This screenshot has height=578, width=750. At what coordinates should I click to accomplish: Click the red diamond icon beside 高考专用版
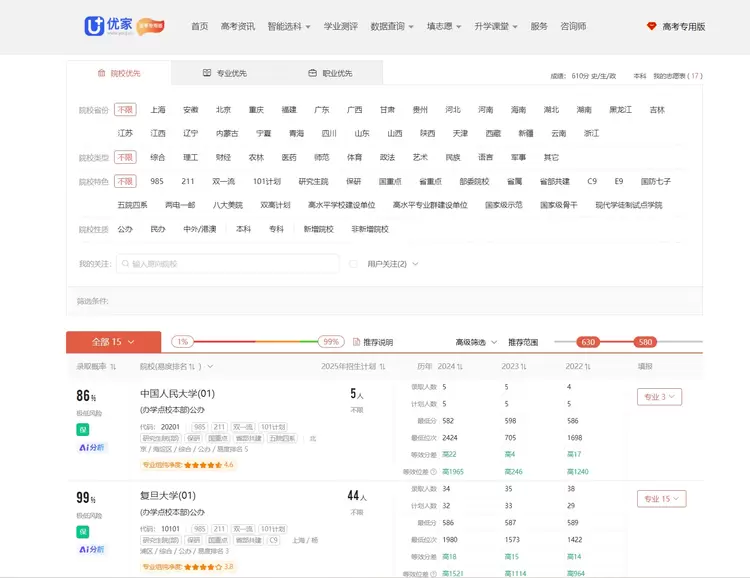[x=651, y=27]
